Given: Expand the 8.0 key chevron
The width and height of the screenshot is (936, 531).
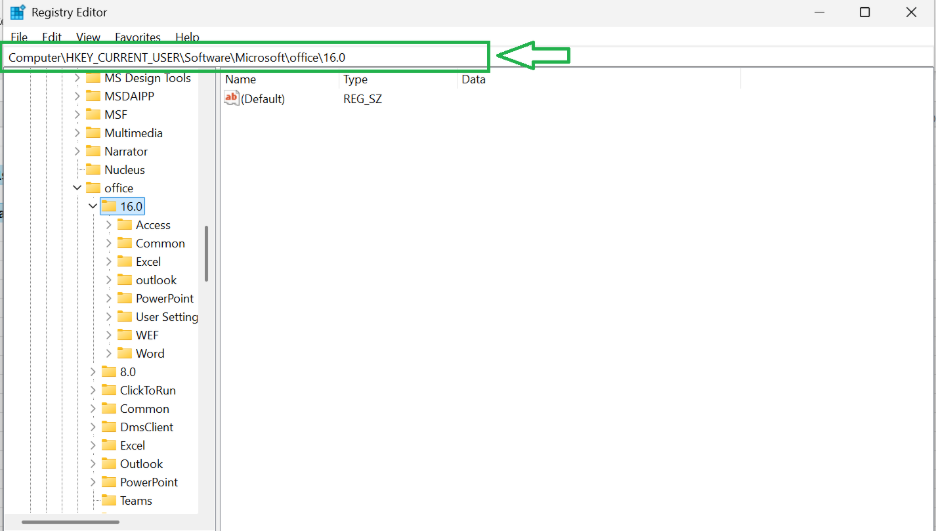Looking at the screenshot, I should pyautogui.click(x=93, y=372).
